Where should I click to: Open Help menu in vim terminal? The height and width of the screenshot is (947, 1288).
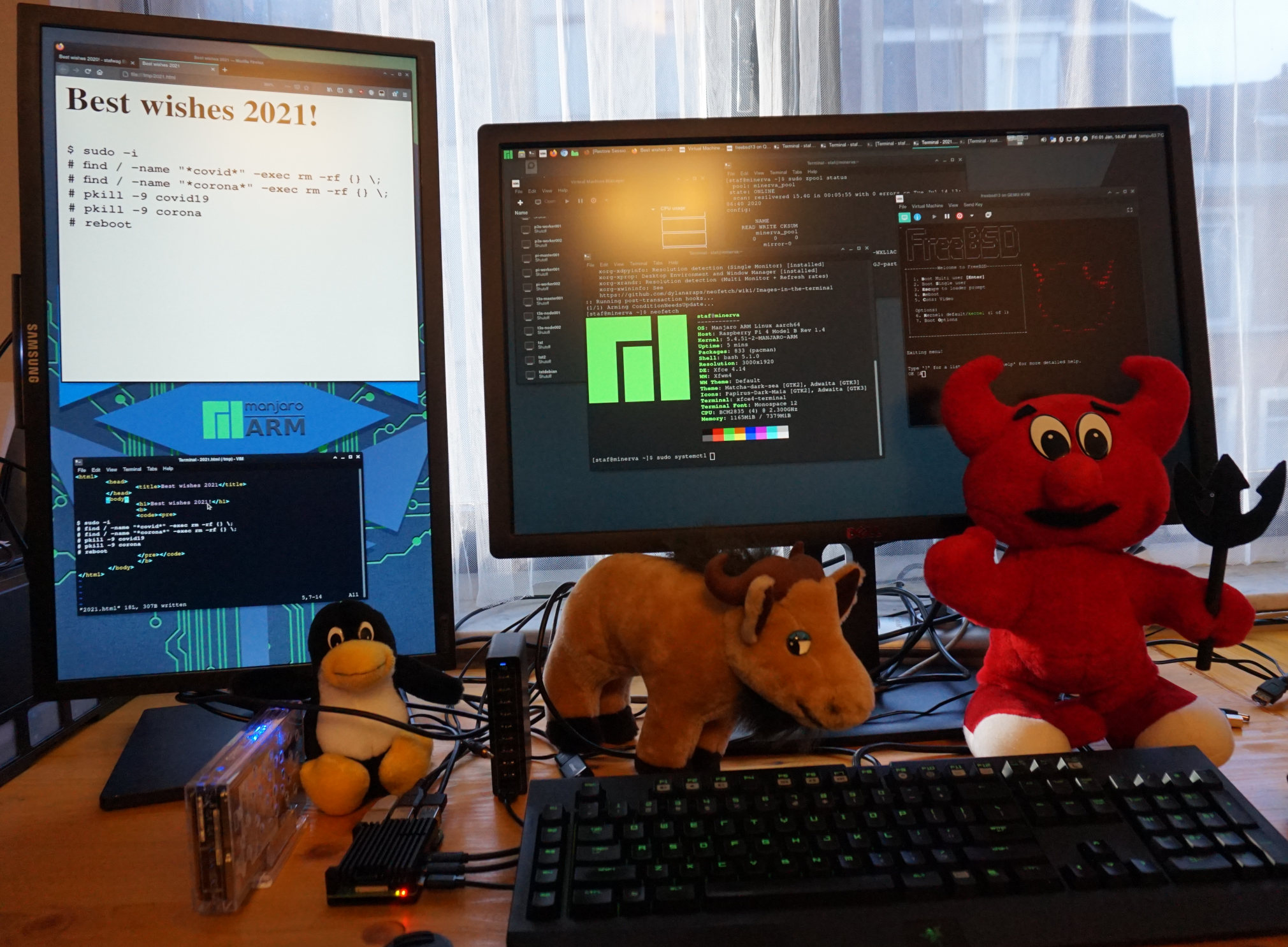tap(168, 468)
